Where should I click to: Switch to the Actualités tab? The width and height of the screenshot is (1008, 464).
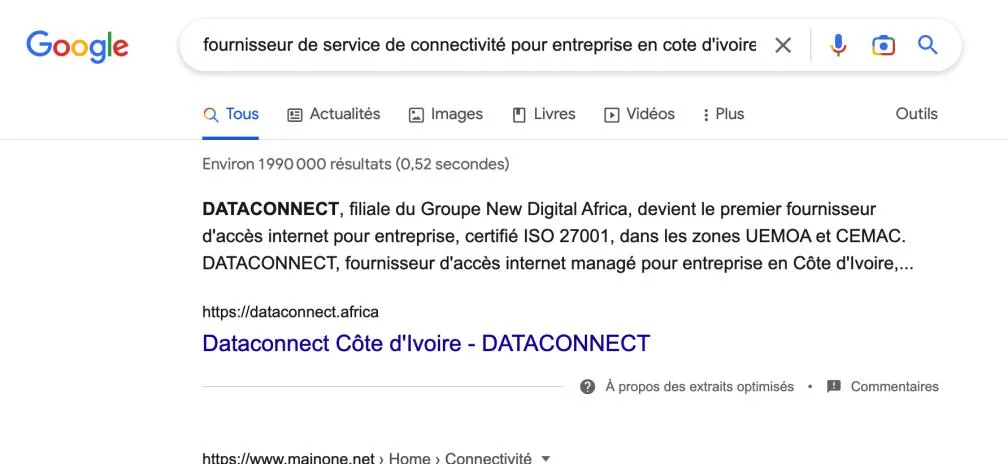[334, 114]
